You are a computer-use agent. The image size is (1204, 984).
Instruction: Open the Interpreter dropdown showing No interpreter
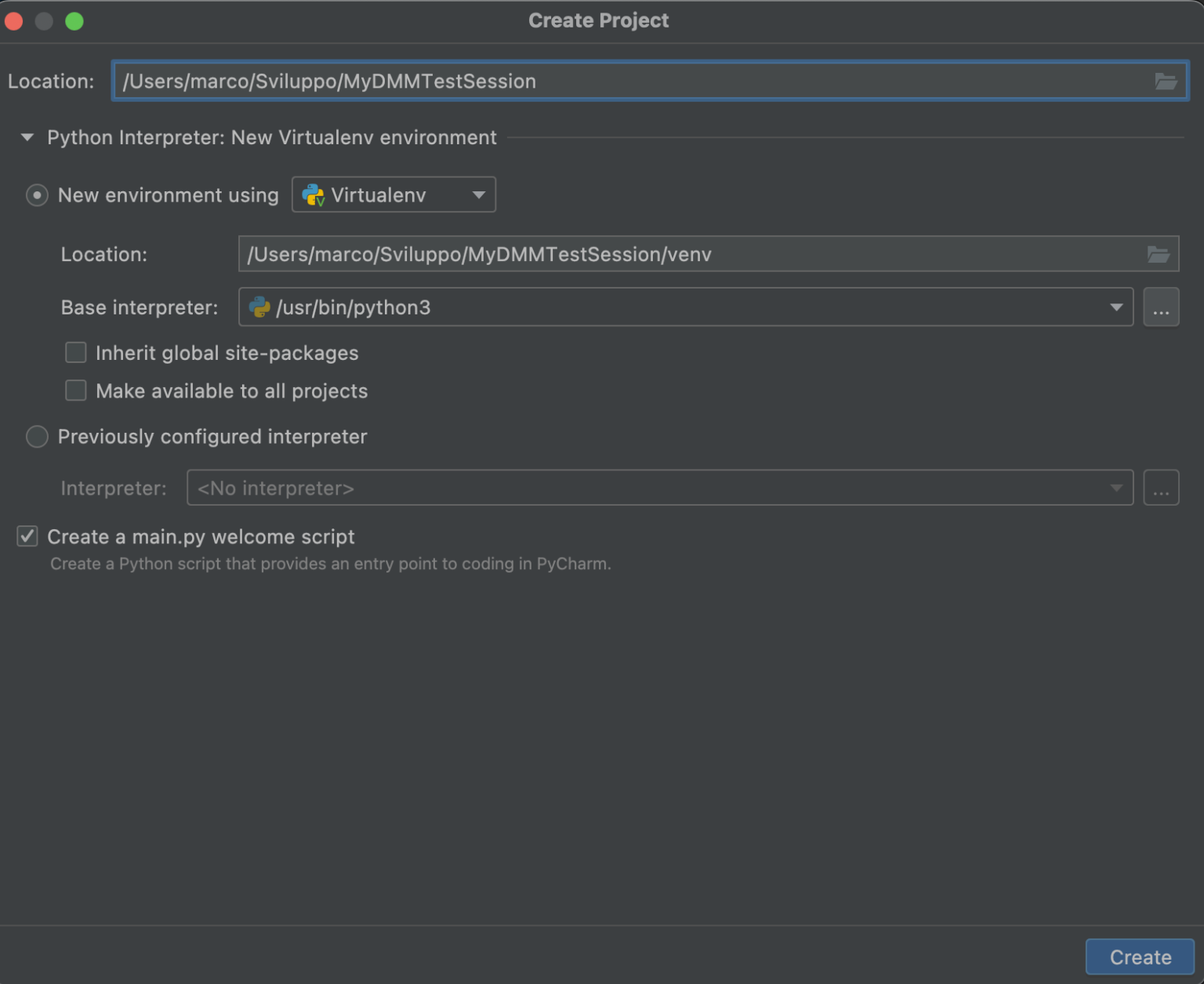[1115, 487]
